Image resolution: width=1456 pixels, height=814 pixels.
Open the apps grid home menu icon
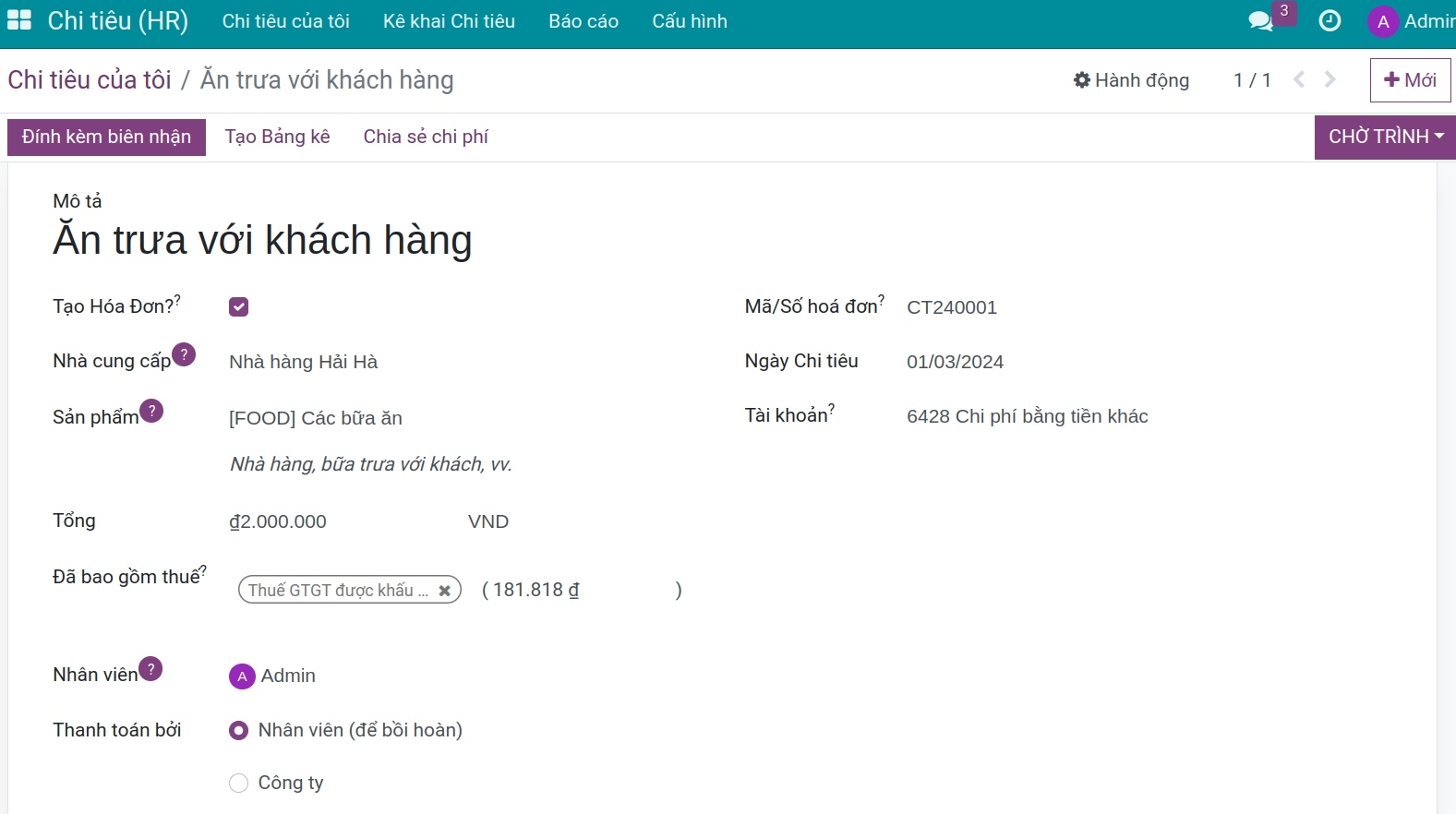[x=19, y=20]
